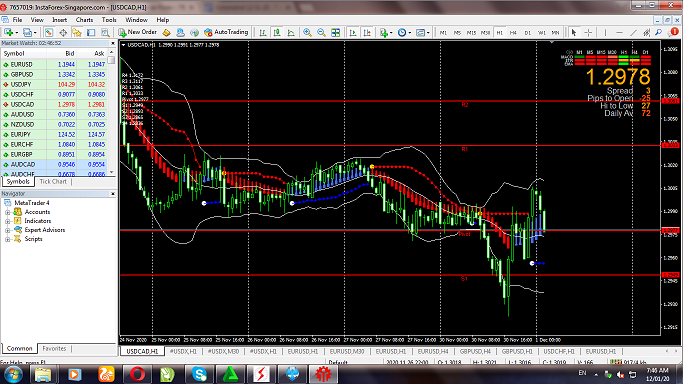This screenshot has height=384, width=683.
Task: Open the Strategy Tester icon
Action: (x=105, y=32)
